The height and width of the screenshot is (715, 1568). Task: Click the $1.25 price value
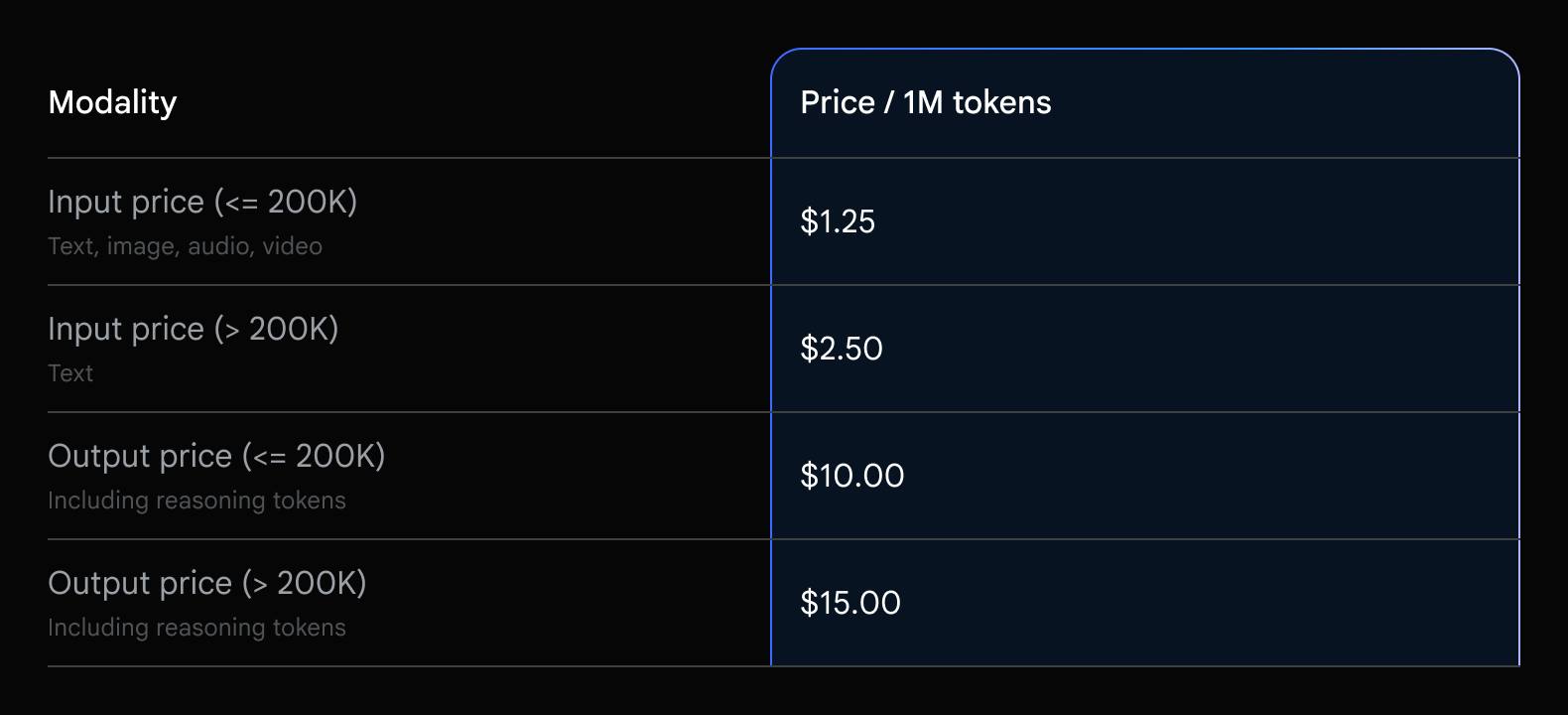coord(838,221)
